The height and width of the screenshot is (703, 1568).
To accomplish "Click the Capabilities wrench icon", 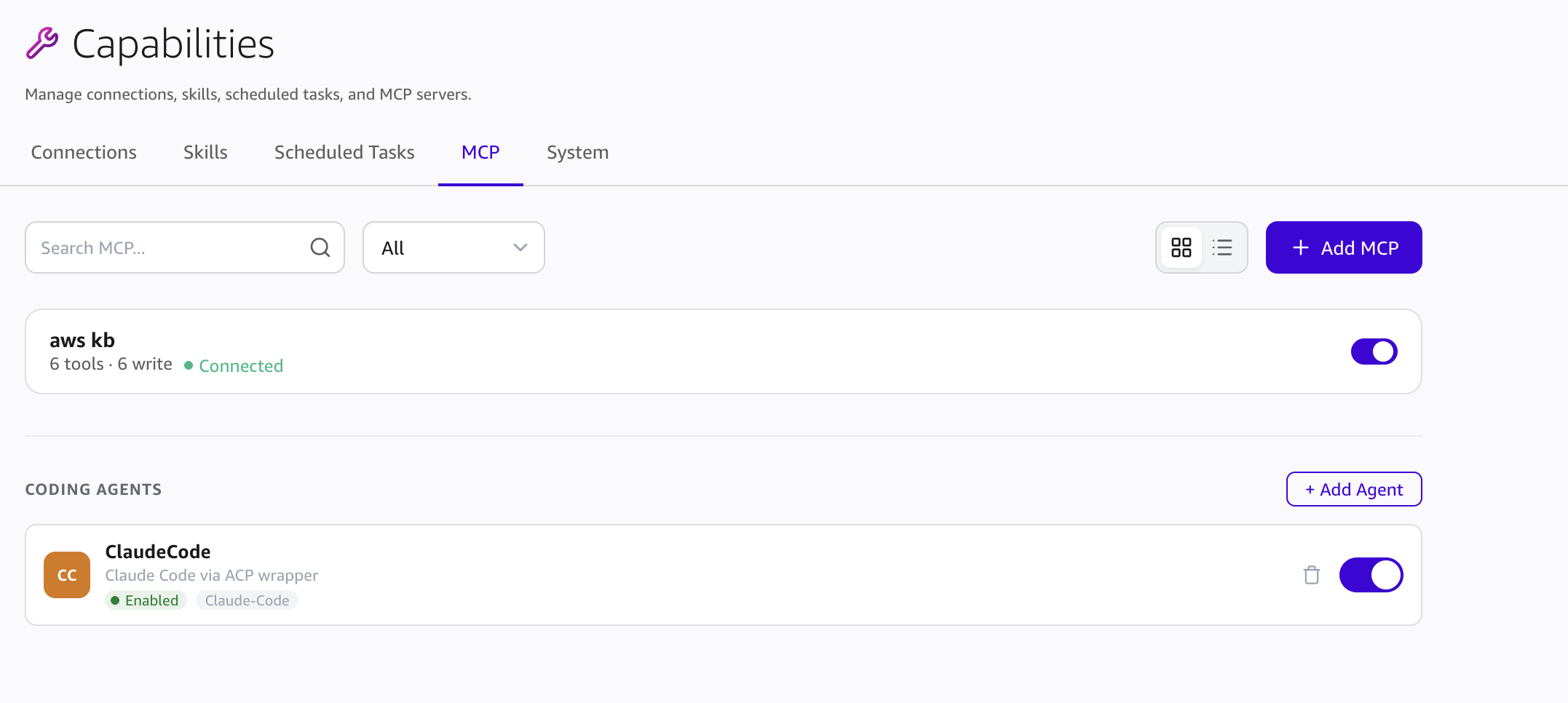I will coord(42,43).
